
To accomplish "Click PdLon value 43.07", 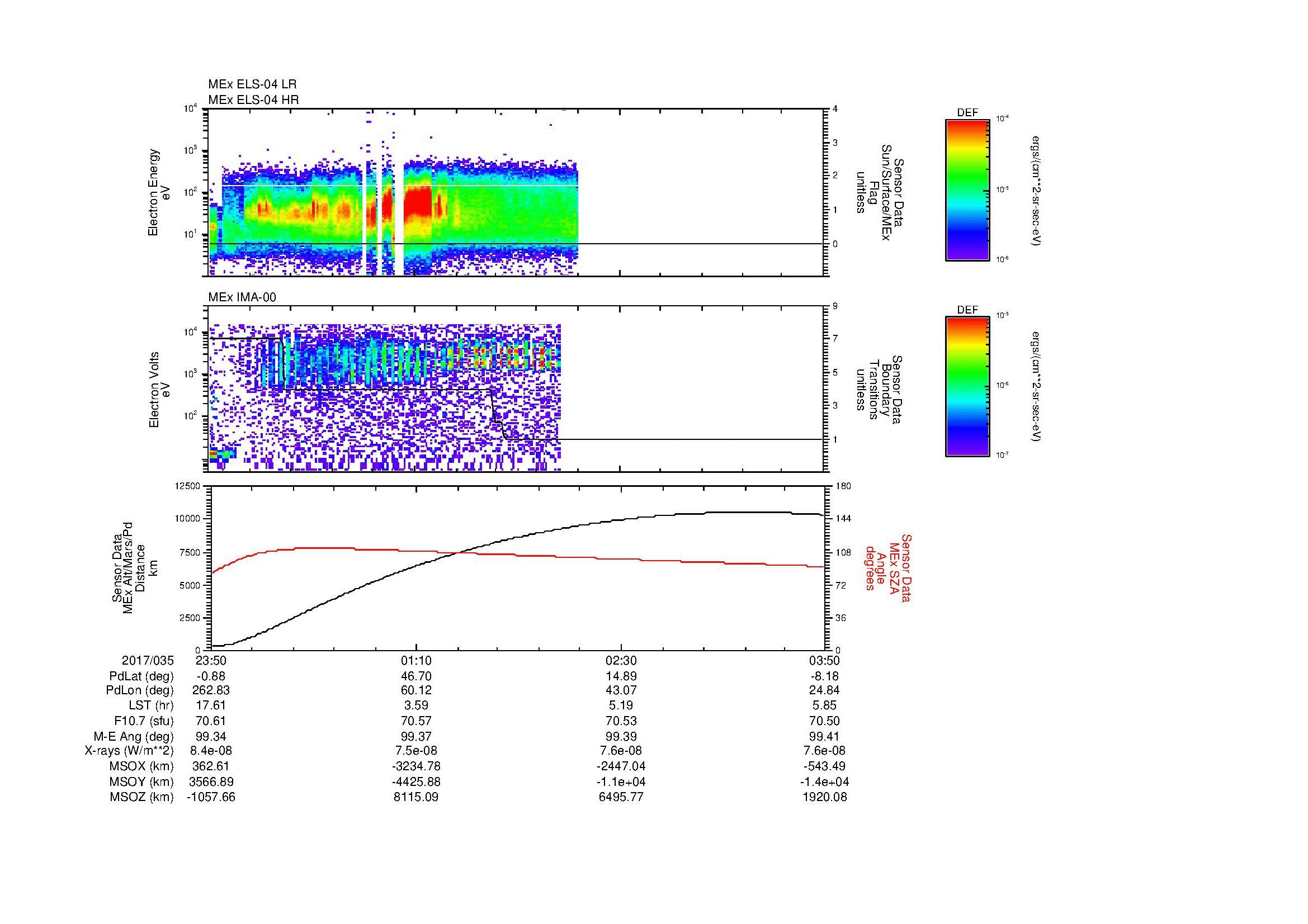I will (x=621, y=690).
